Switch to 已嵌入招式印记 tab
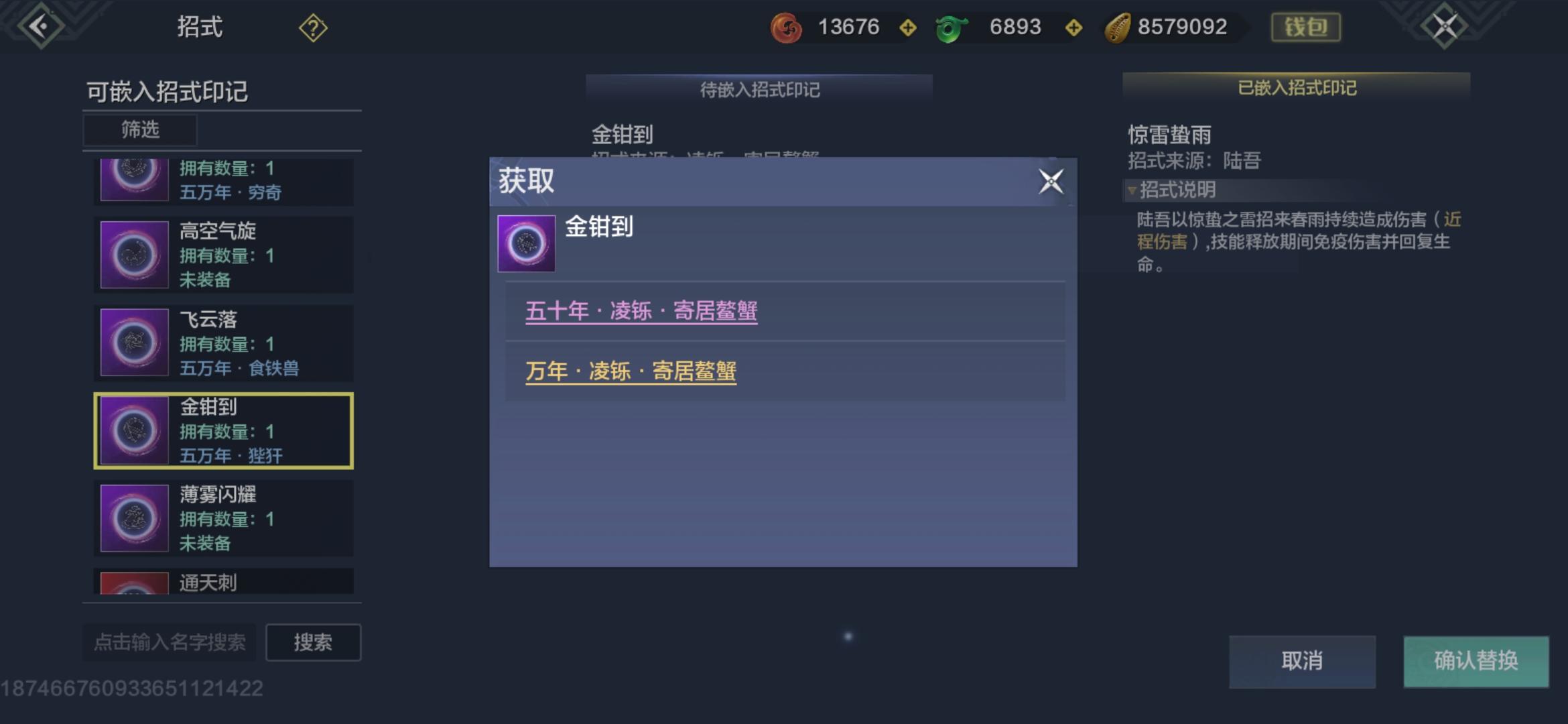This screenshot has height=724, width=1568. pos(1296,88)
